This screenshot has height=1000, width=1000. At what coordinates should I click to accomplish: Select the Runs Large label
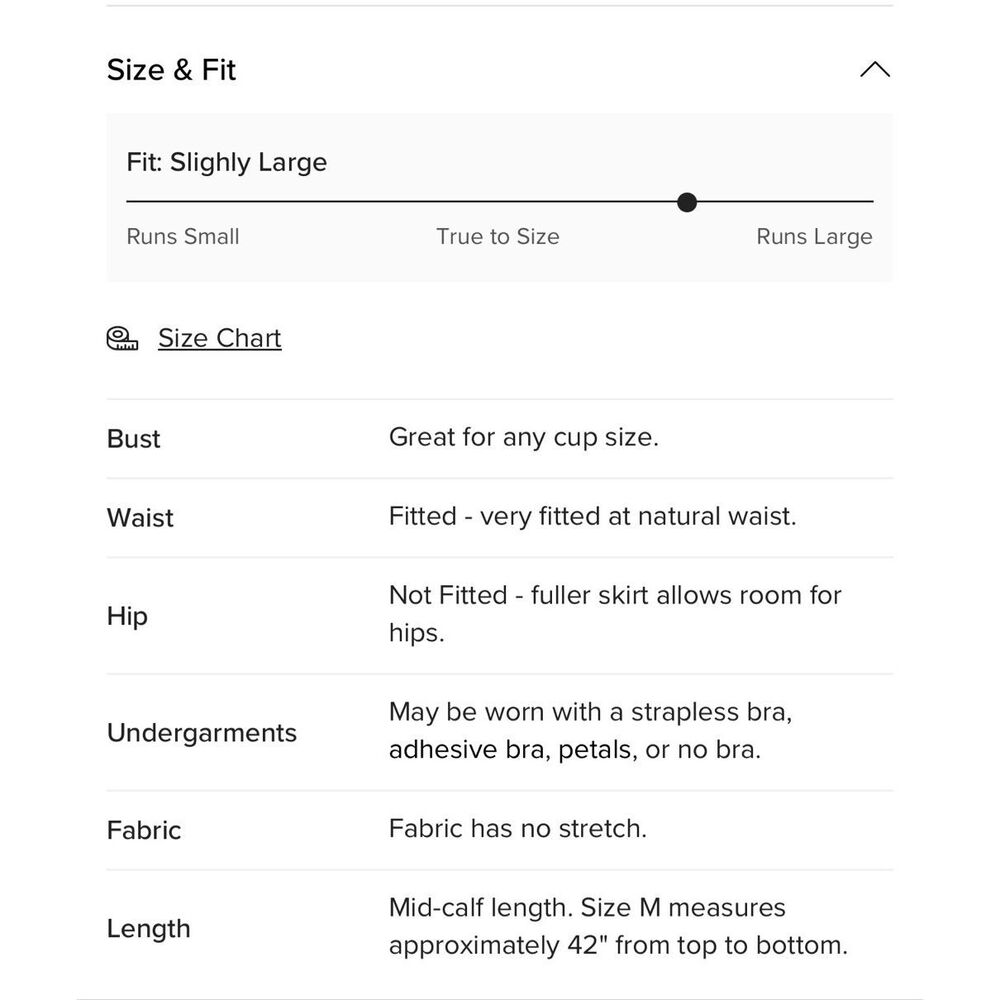pos(814,237)
